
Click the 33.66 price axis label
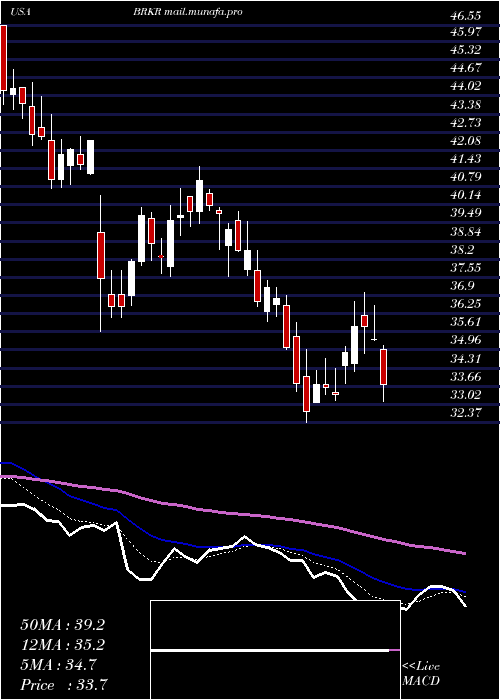465,377
